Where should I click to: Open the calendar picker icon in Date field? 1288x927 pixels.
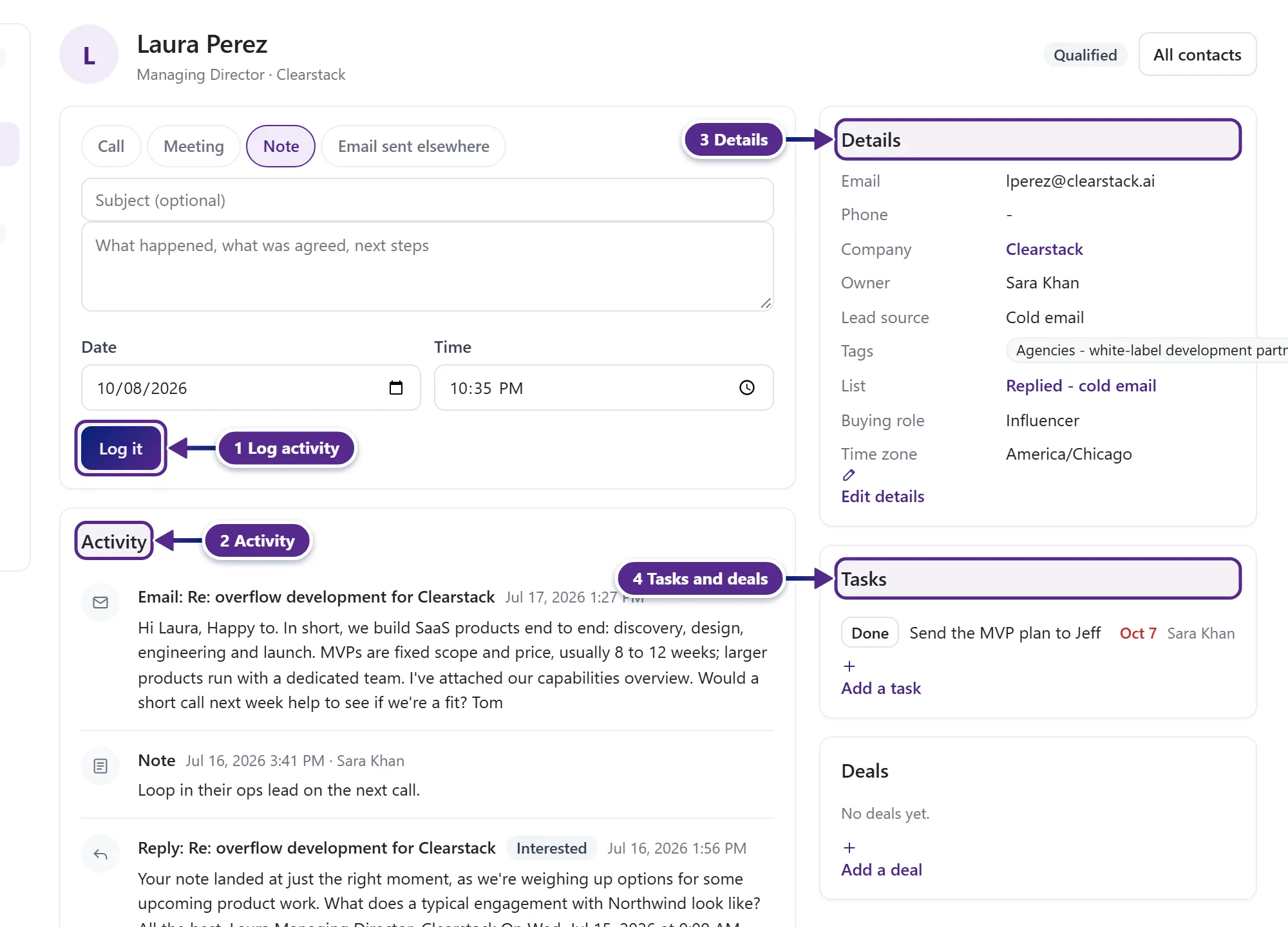point(396,388)
